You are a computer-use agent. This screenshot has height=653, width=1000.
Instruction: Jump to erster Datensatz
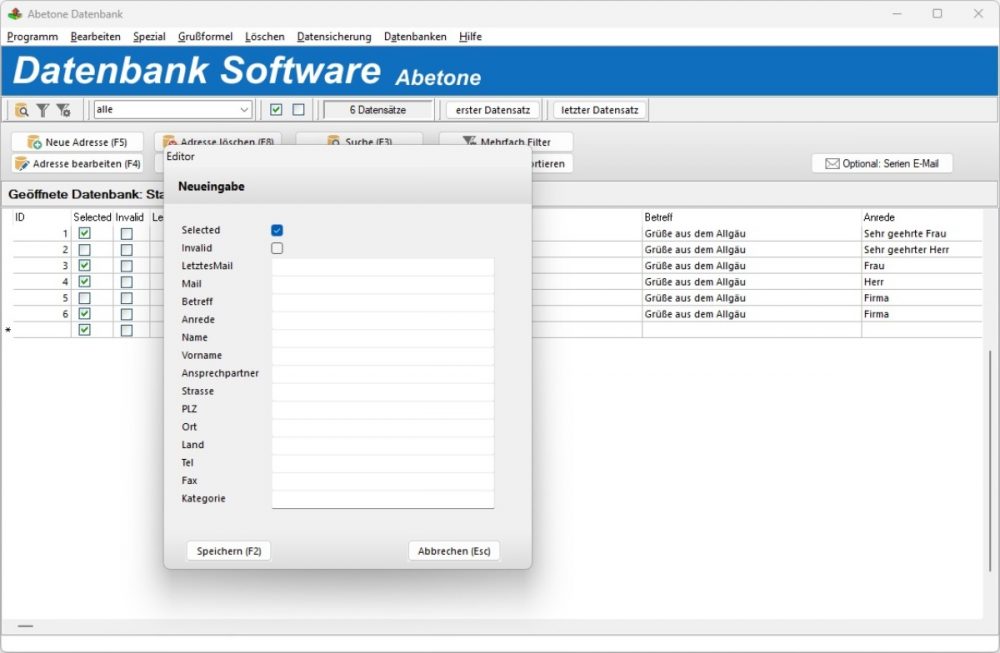[492, 110]
